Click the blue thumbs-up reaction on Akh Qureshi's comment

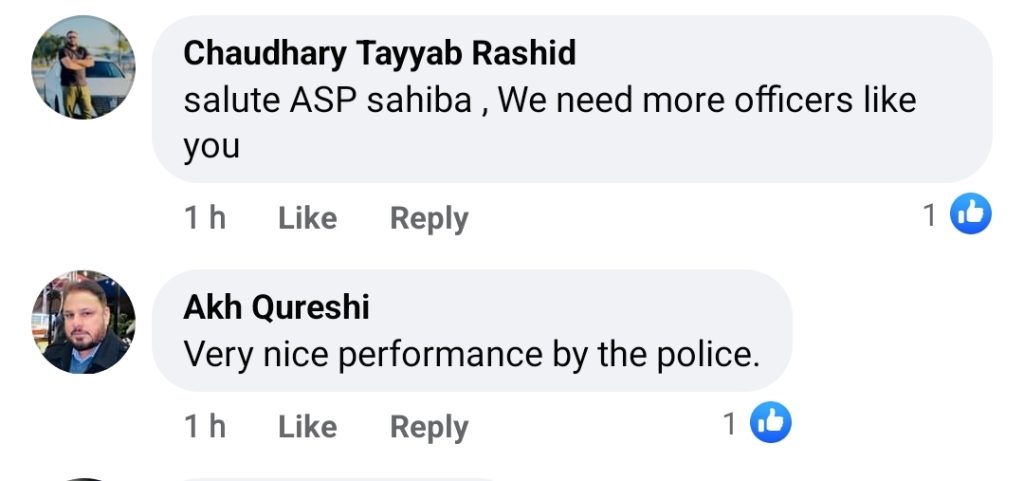[770, 424]
